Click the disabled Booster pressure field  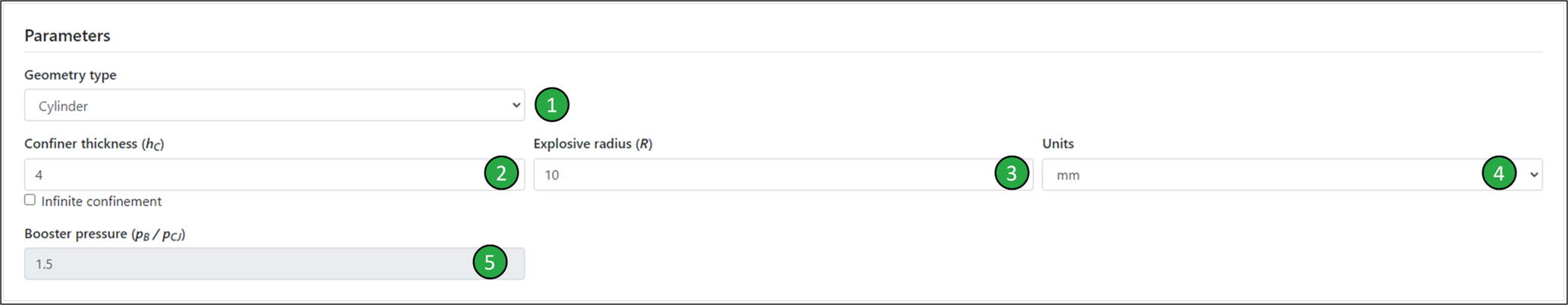tap(243, 264)
